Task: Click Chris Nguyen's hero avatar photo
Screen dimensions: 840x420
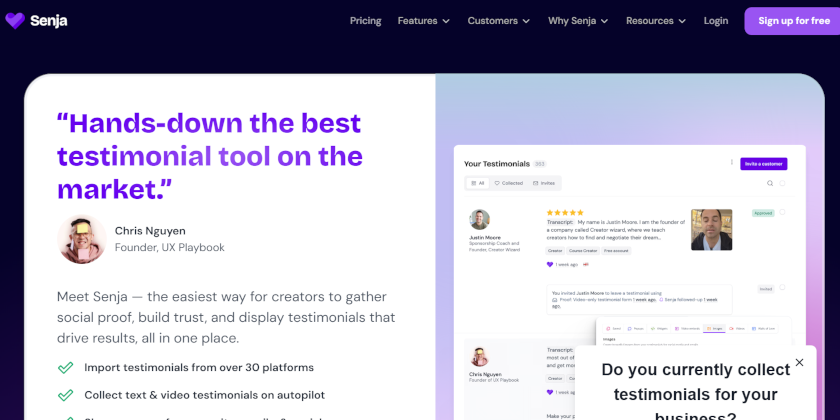Action: (82, 239)
